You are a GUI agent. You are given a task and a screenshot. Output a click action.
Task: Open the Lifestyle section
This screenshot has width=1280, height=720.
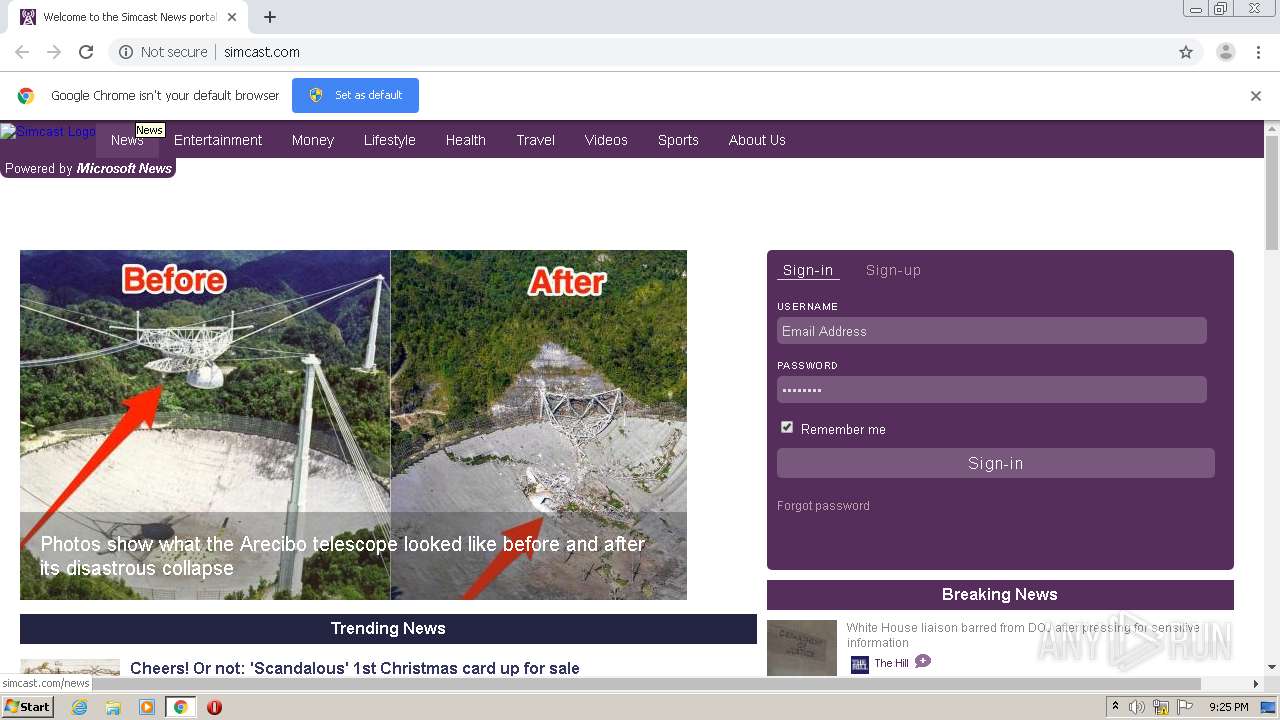(x=390, y=140)
